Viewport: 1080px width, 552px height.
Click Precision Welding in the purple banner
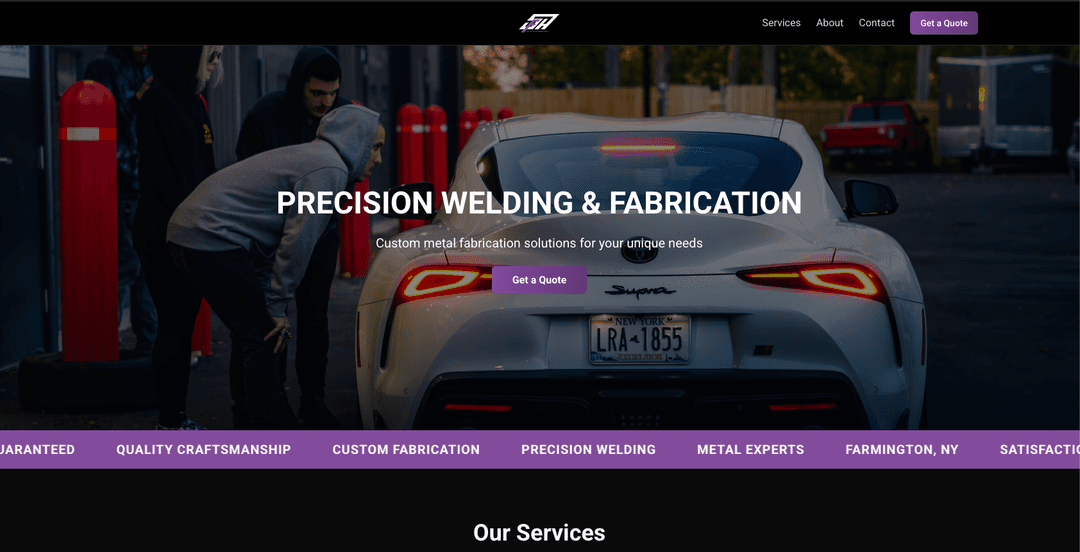tap(588, 449)
